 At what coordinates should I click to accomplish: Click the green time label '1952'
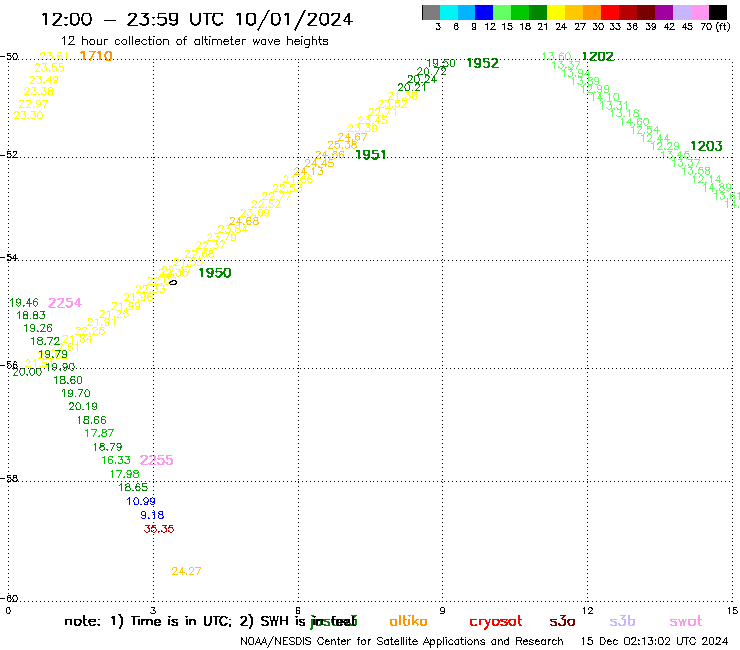tap(482, 63)
